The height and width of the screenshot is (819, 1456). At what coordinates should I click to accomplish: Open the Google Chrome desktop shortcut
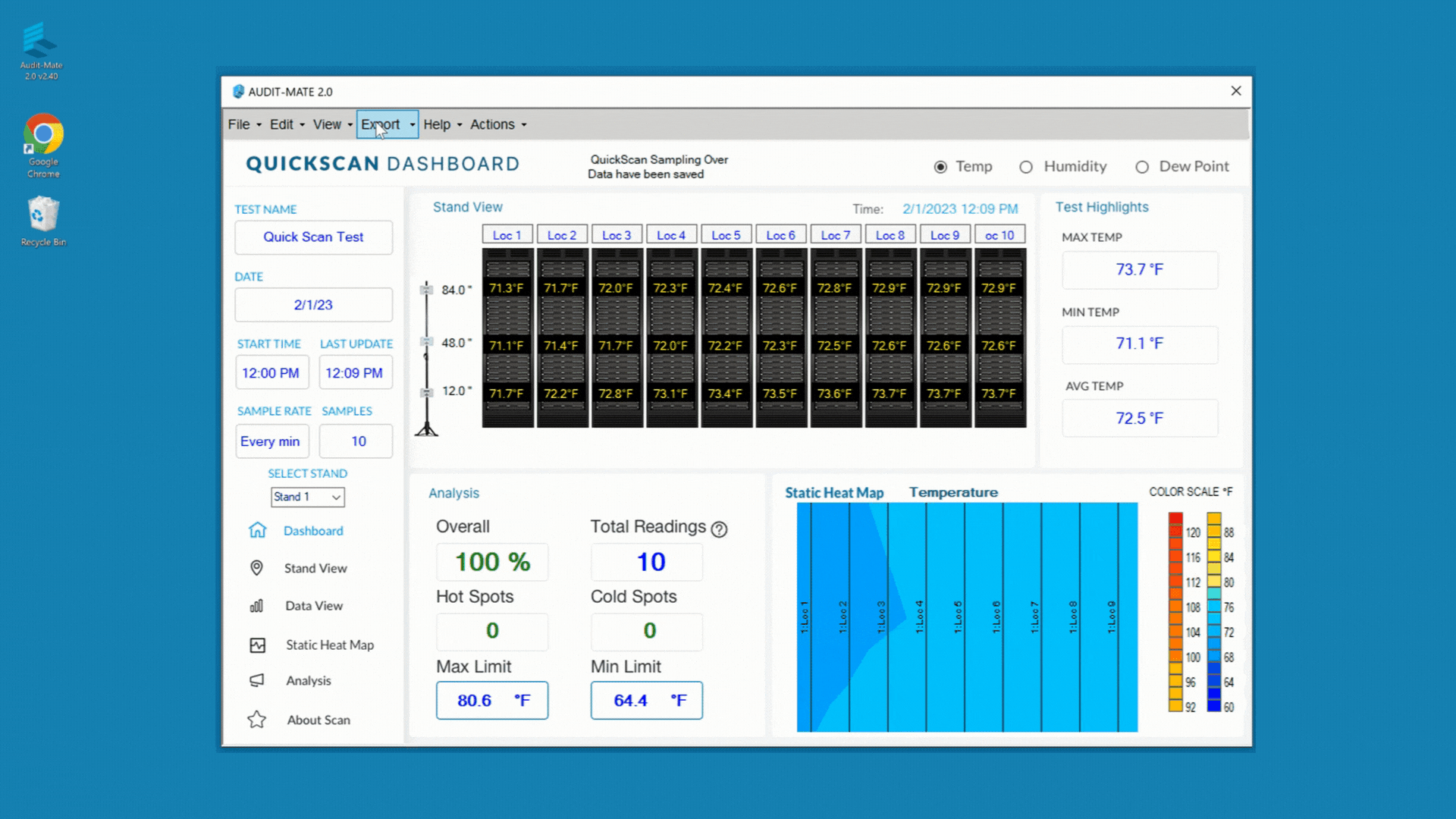click(x=43, y=146)
